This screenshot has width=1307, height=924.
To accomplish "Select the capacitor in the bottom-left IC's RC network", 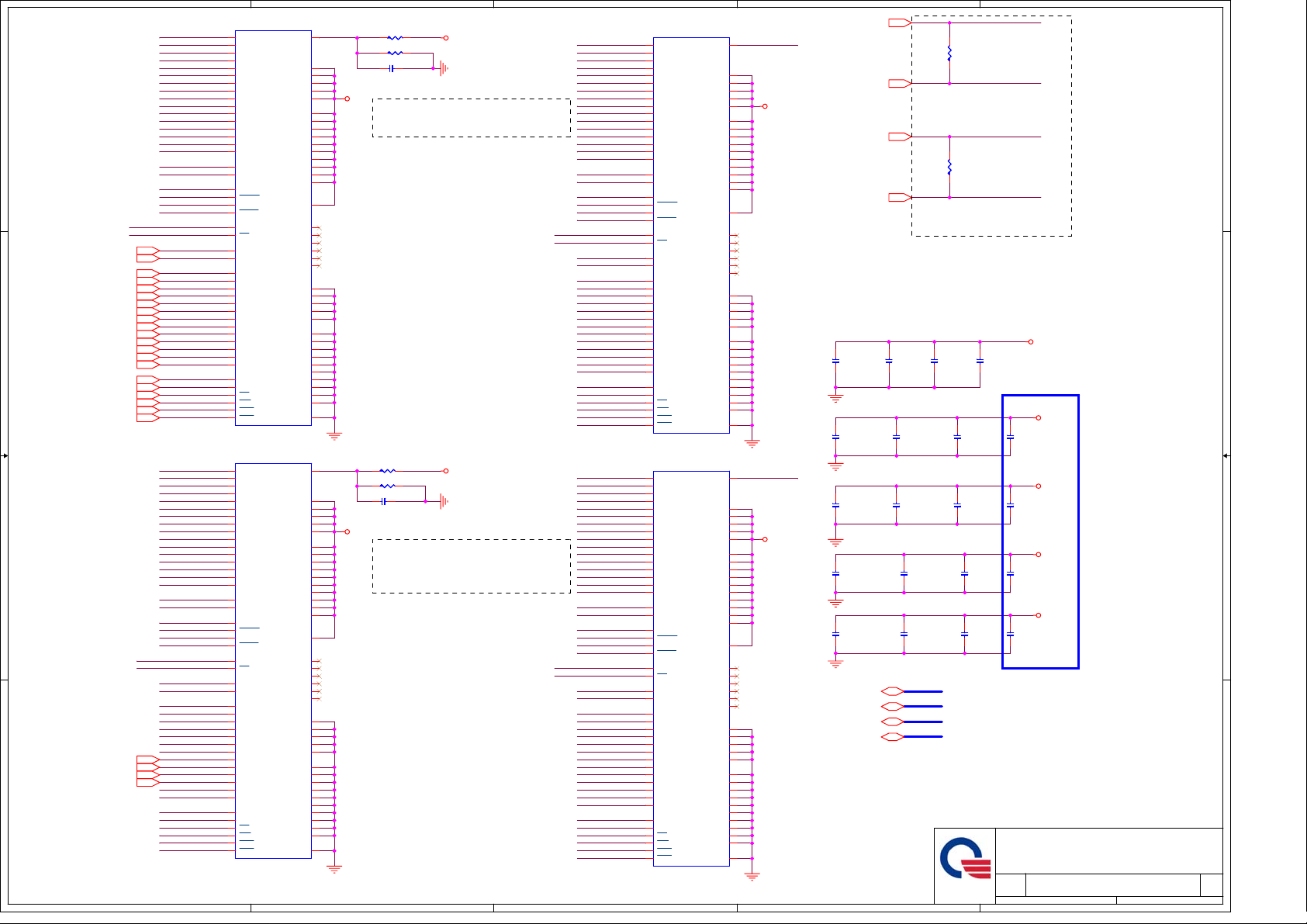I will pyautogui.click(x=384, y=501).
